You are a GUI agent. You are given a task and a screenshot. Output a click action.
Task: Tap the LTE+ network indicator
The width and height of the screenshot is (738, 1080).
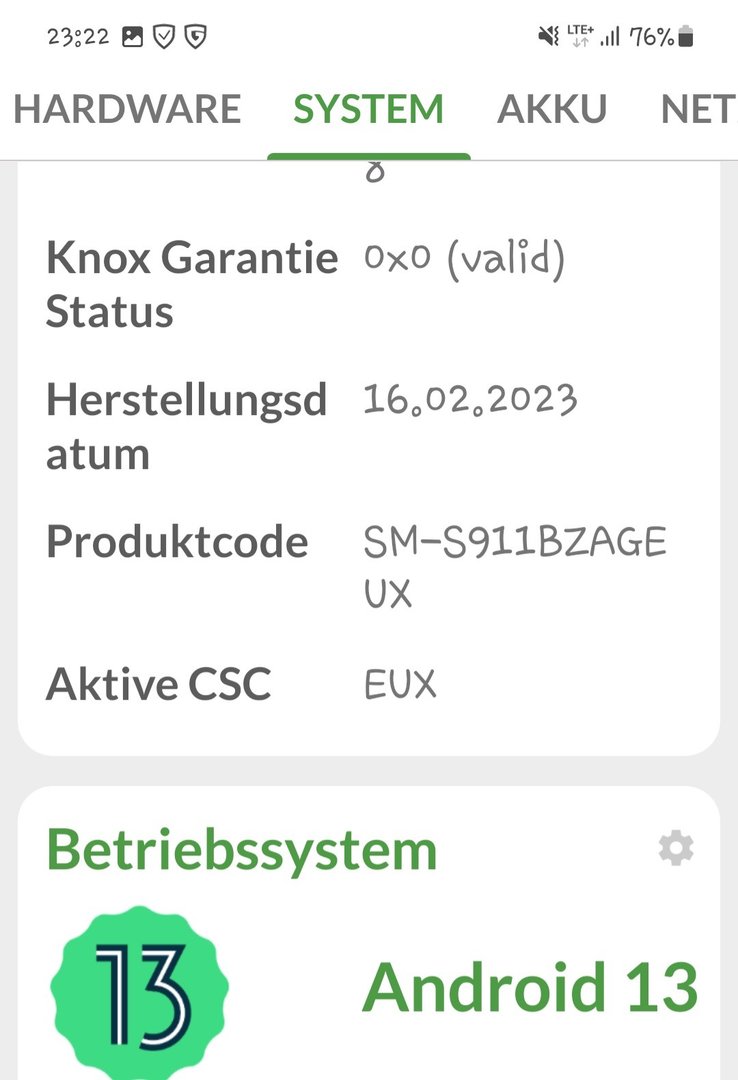580,37
